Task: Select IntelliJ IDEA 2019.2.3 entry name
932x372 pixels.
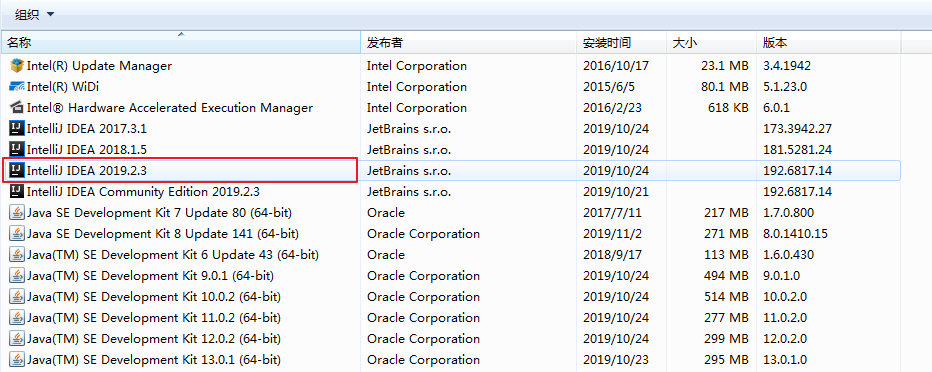Action: (87, 171)
